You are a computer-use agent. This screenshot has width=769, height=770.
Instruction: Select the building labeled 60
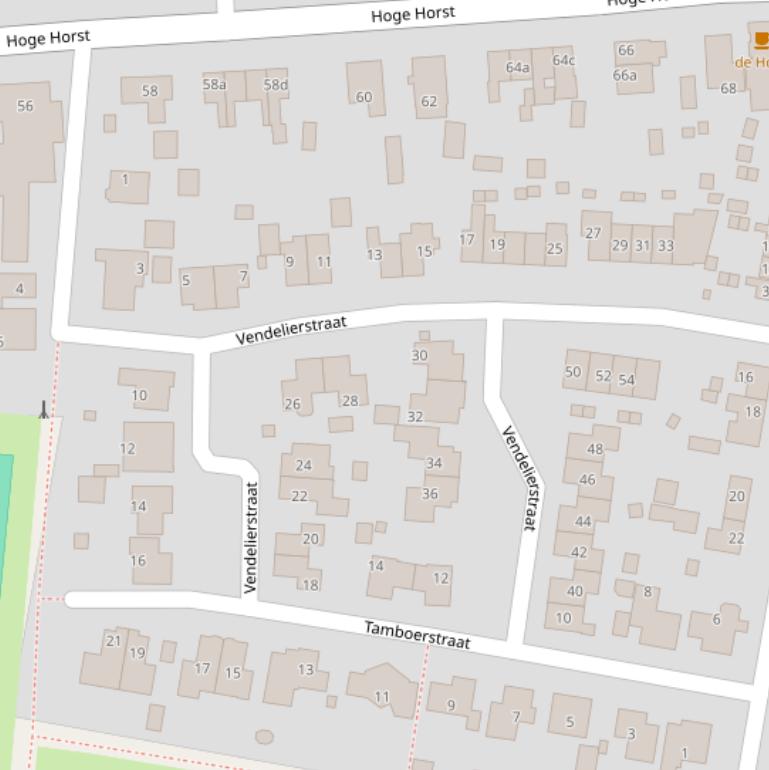364,97
